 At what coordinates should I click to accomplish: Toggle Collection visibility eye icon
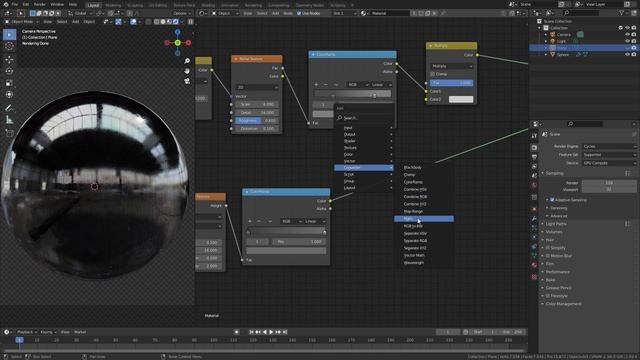tap(627, 28)
